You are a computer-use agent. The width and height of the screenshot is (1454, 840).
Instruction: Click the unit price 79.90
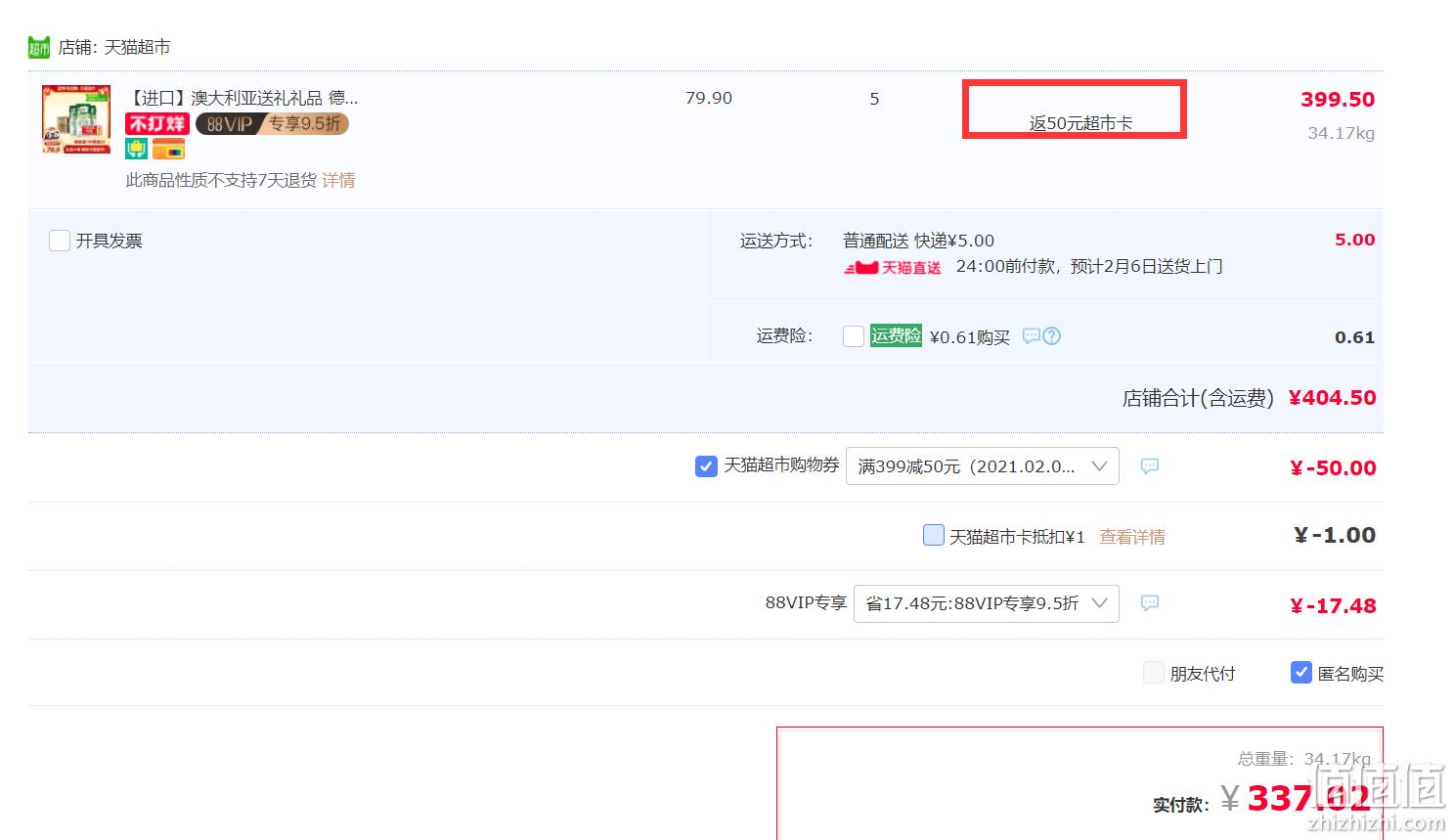click(709, 98)
